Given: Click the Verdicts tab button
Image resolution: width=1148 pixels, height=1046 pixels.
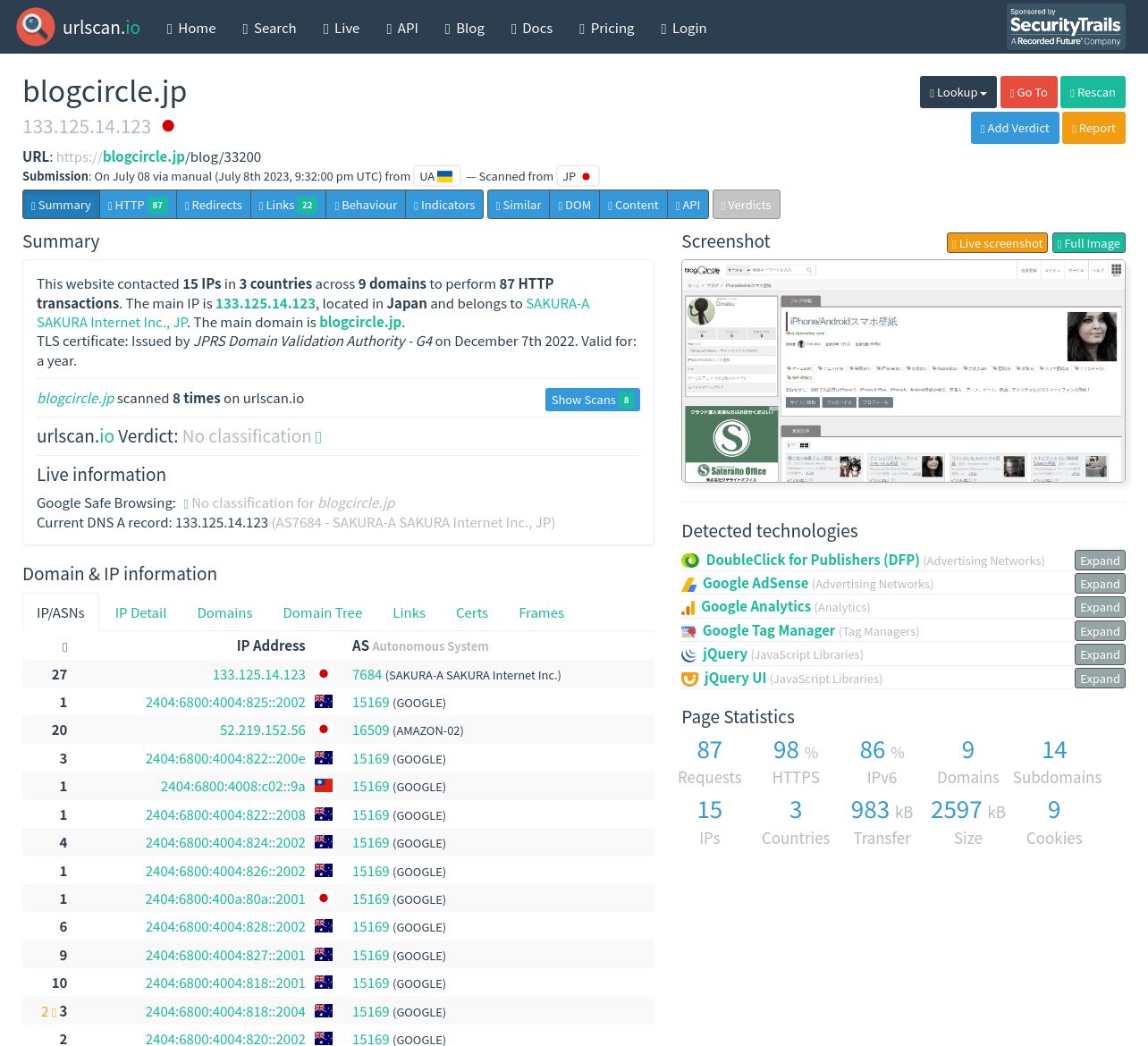Looking at the screenshot, I should tap(747, 205).
